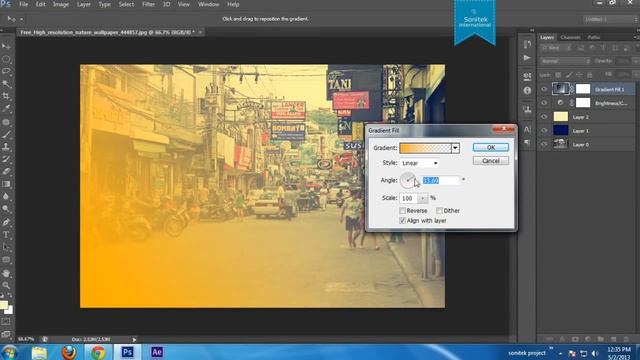
Task: Select the Lasso tool
Action: (x=6, y=71)
